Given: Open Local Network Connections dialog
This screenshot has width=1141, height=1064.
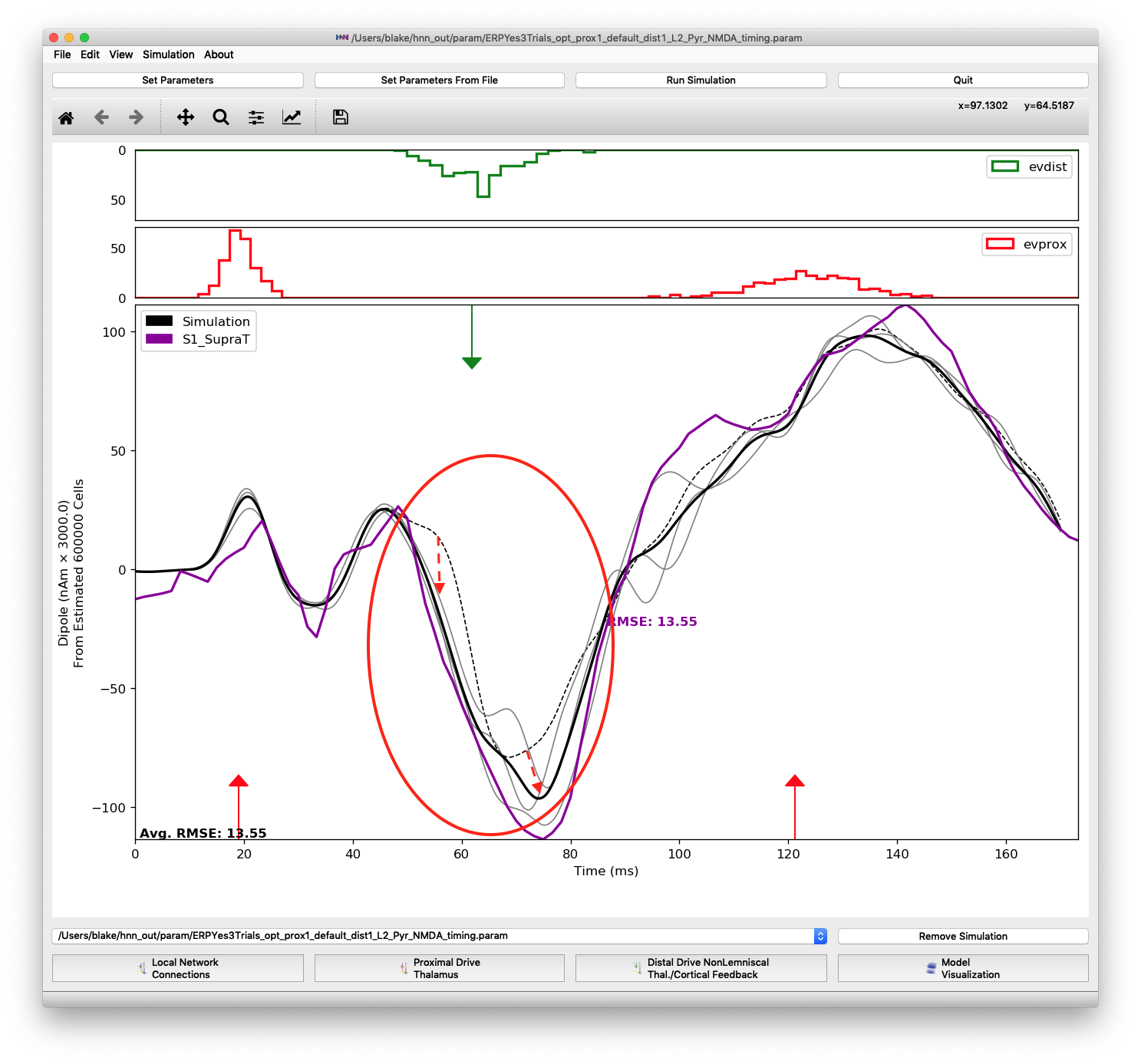Looking at the screenshot, I should pyautogui.click(x=178, y=968).
